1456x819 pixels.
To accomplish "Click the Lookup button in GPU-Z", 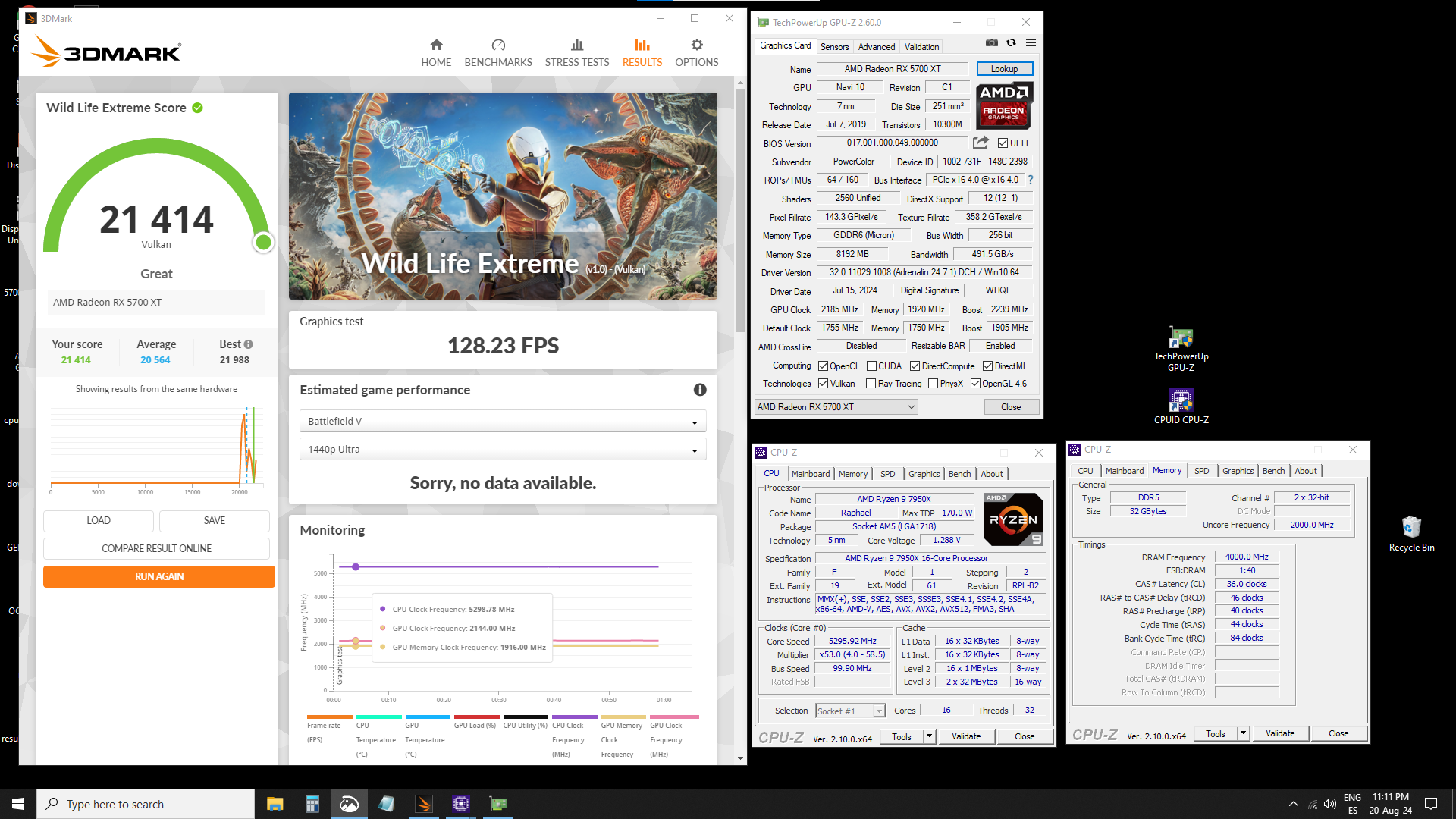I will 1004,69.
